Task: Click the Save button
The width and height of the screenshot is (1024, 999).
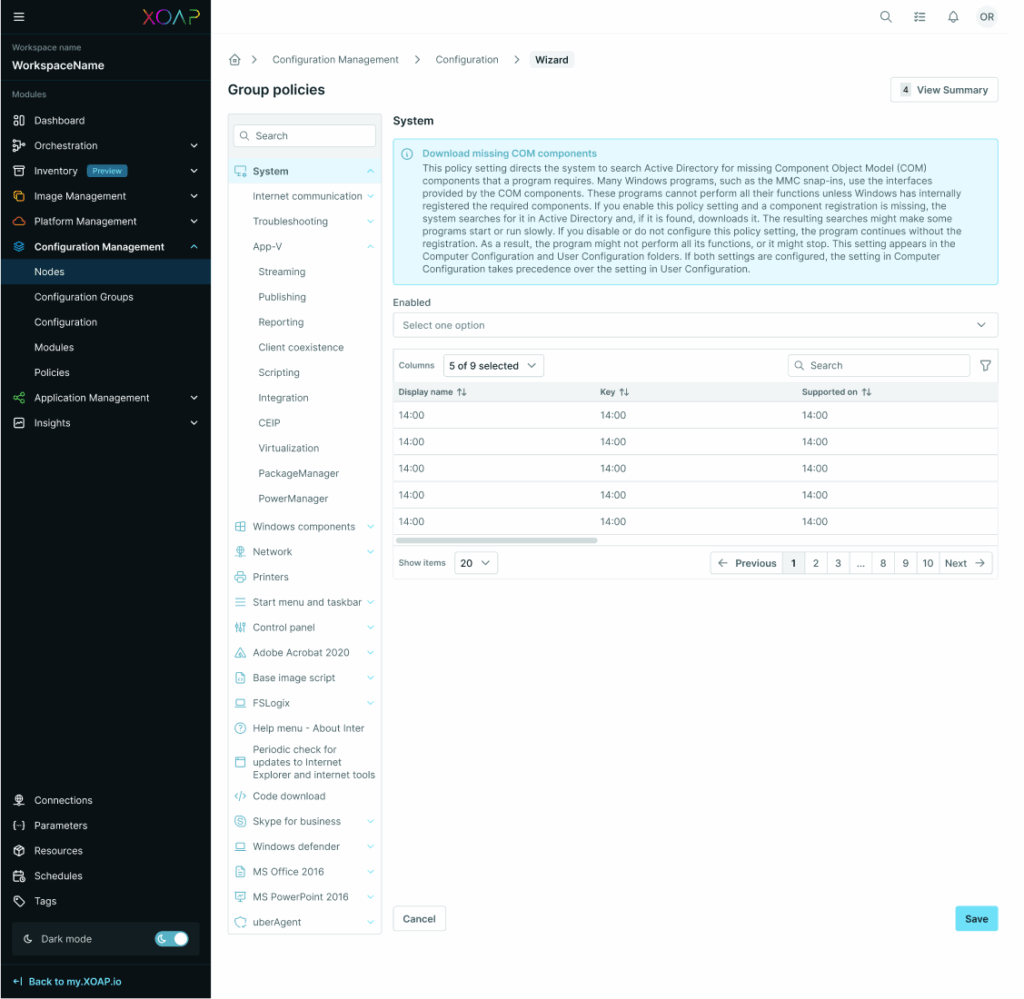Action: tap(976, 918)
